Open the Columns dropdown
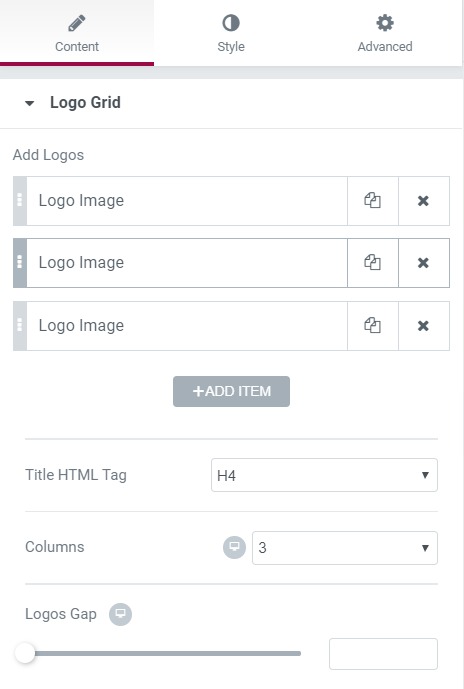 point(345,548)
